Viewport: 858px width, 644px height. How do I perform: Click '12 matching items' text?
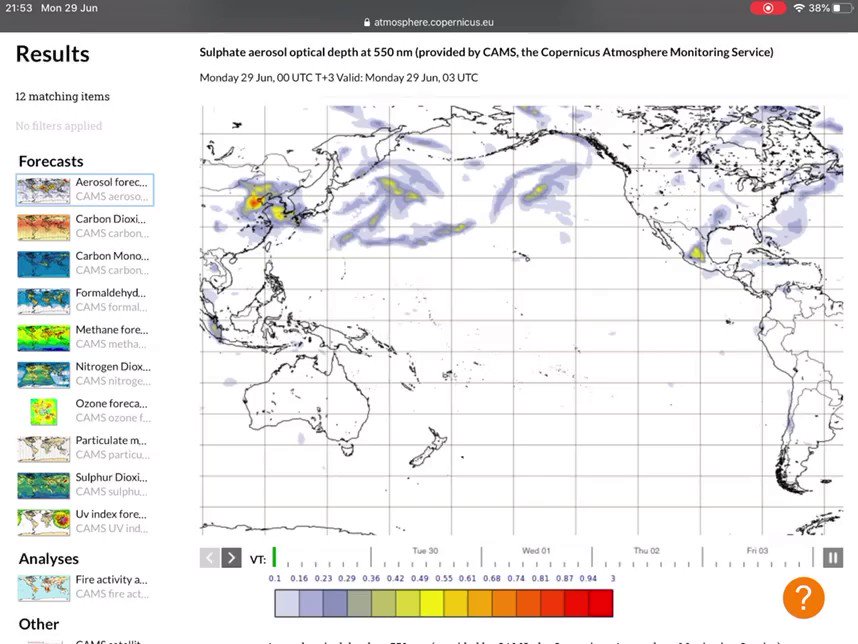62,96
